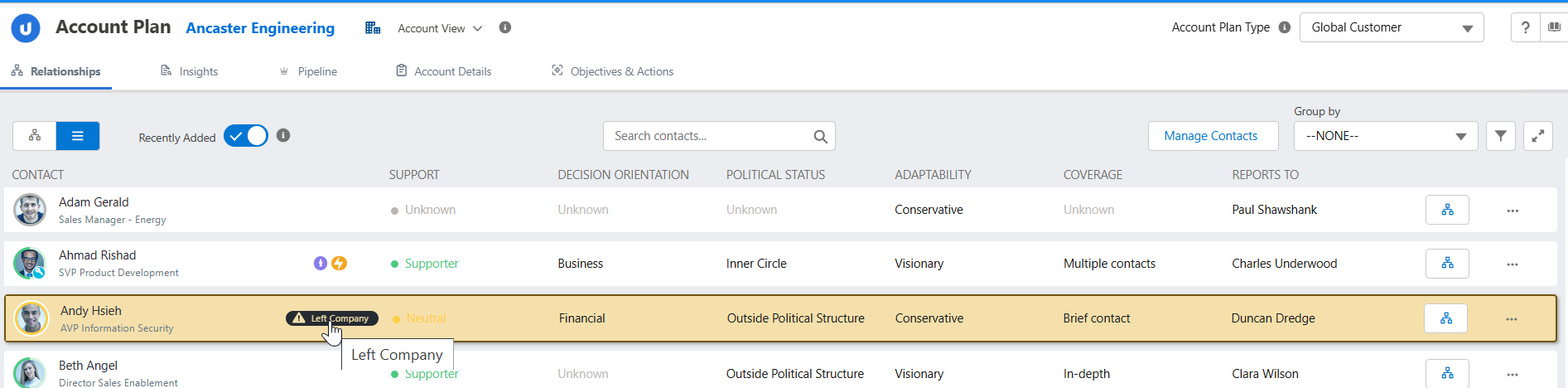Open the filter funnel icon

tap(1501, 136)
